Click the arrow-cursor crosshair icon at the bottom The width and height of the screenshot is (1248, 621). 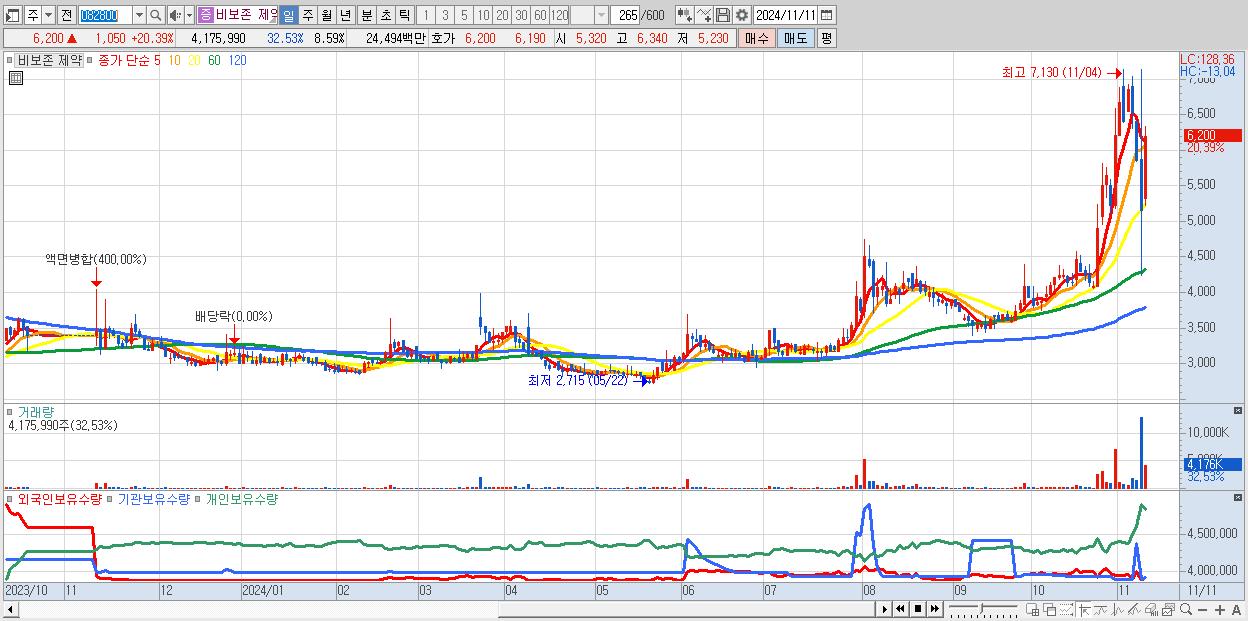1084,610
